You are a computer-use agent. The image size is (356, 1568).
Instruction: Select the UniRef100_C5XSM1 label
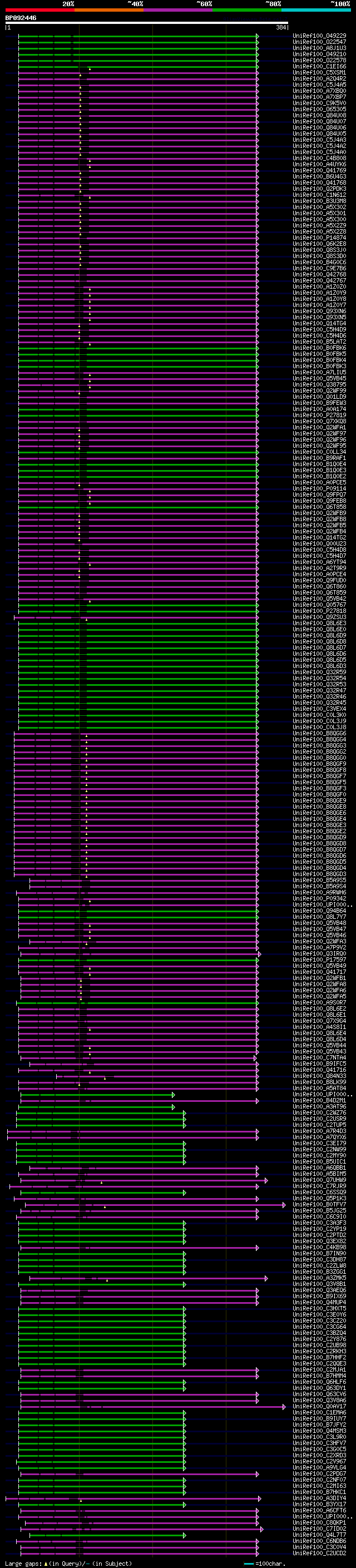(319, 72)
